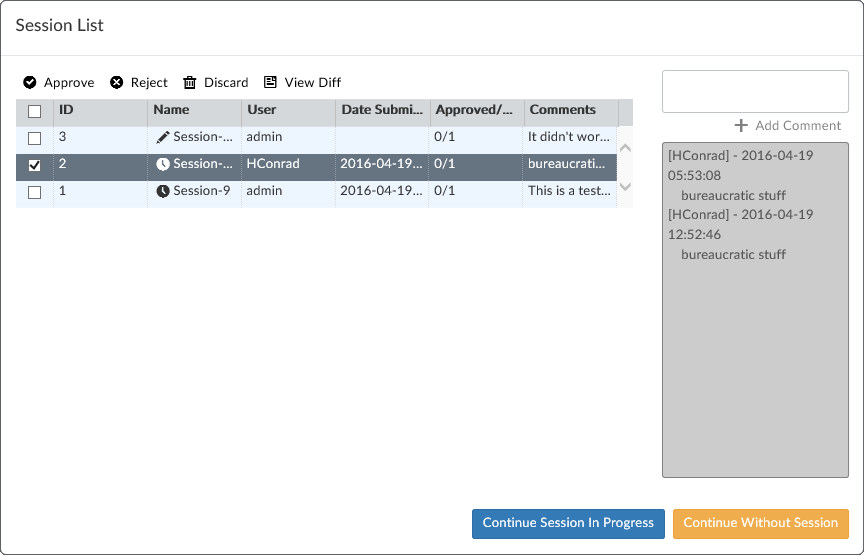The width and height of the screenshot is (864, 555).
Task: Click the View Diff icon
Action: click(270, 83)
